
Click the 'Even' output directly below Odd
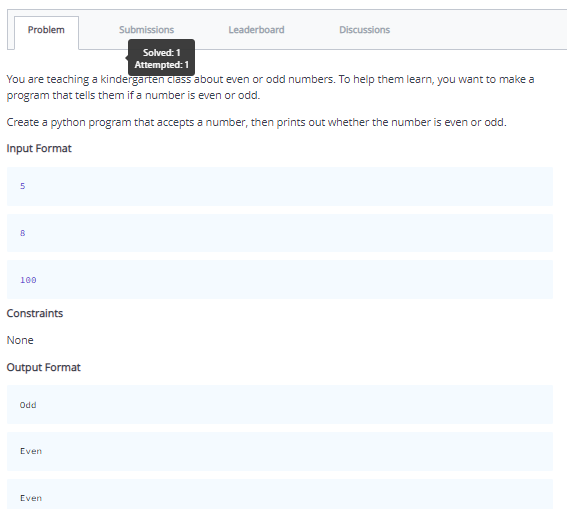click(x=280, y=451)
